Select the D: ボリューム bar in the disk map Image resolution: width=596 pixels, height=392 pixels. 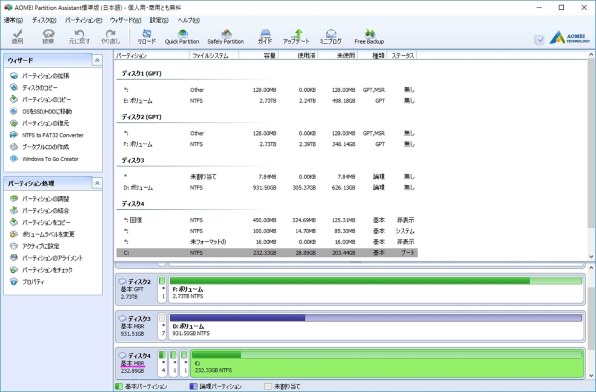[376, 326]
